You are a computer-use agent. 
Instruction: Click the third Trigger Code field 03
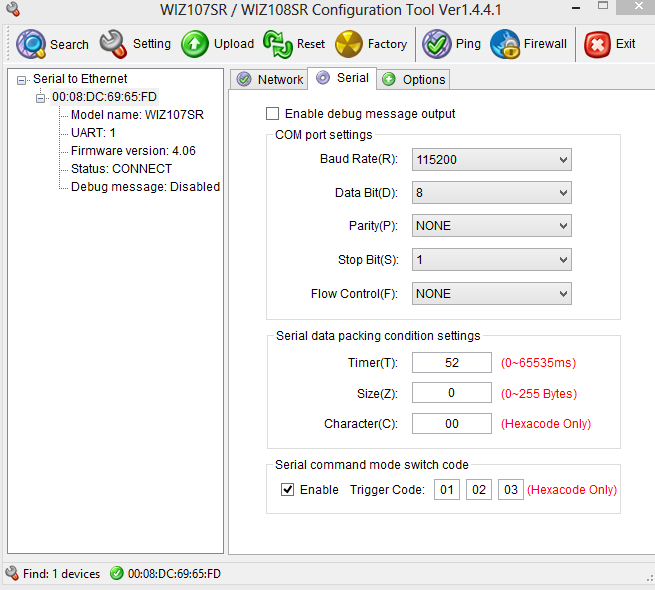tap(510, 489)
